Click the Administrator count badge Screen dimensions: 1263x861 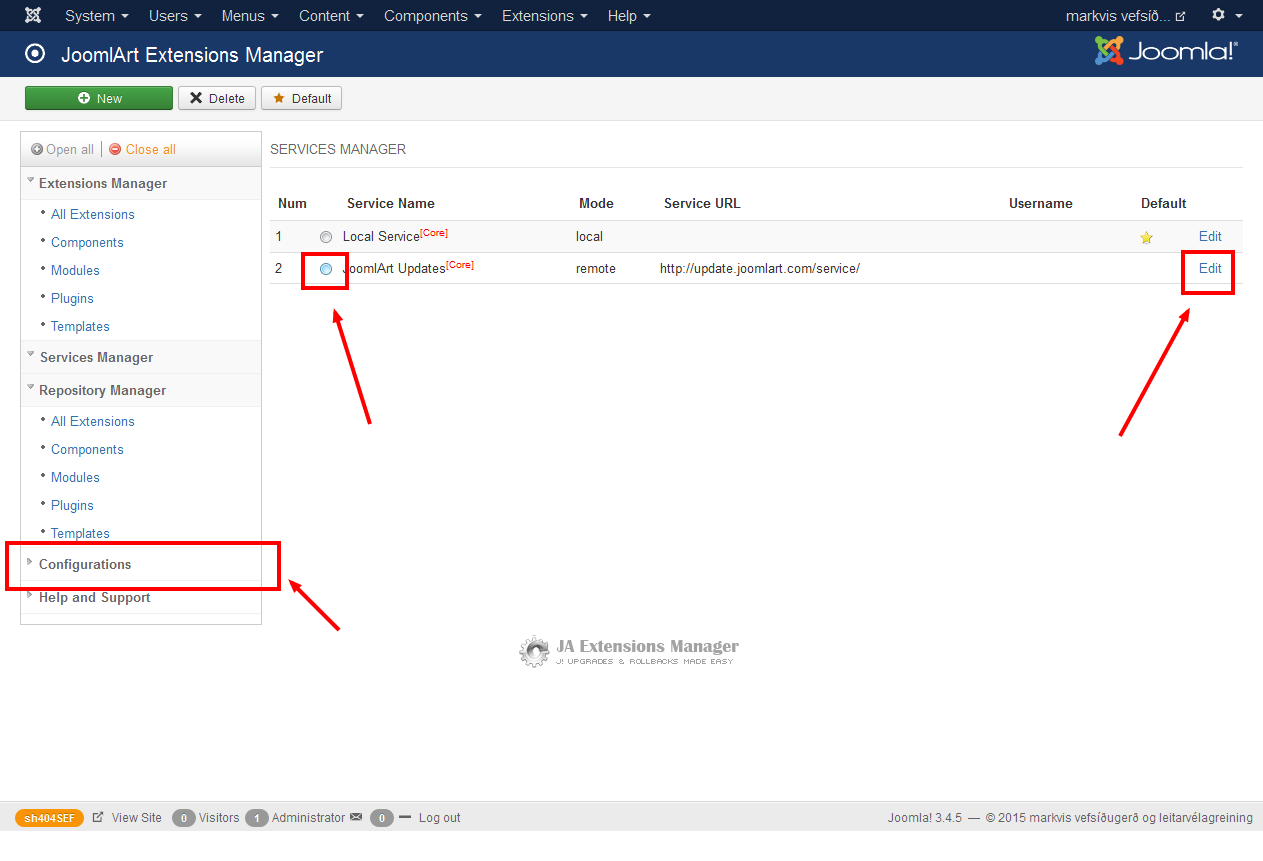pos(256,818)
